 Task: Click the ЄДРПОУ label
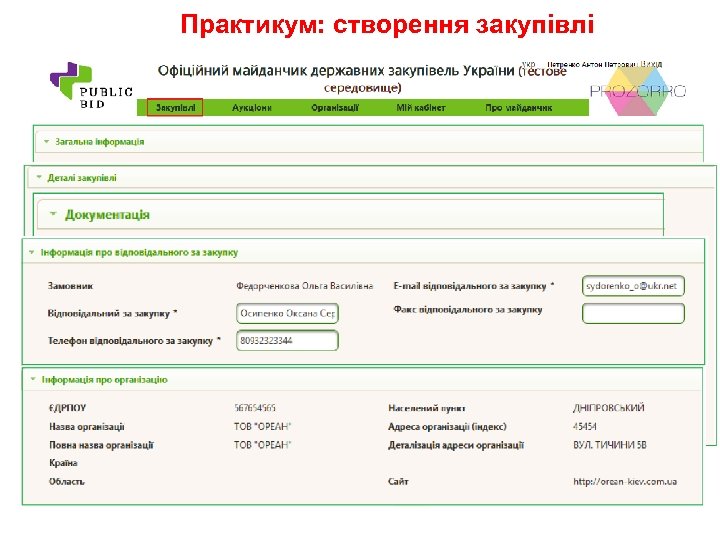[x=68, y=408]
